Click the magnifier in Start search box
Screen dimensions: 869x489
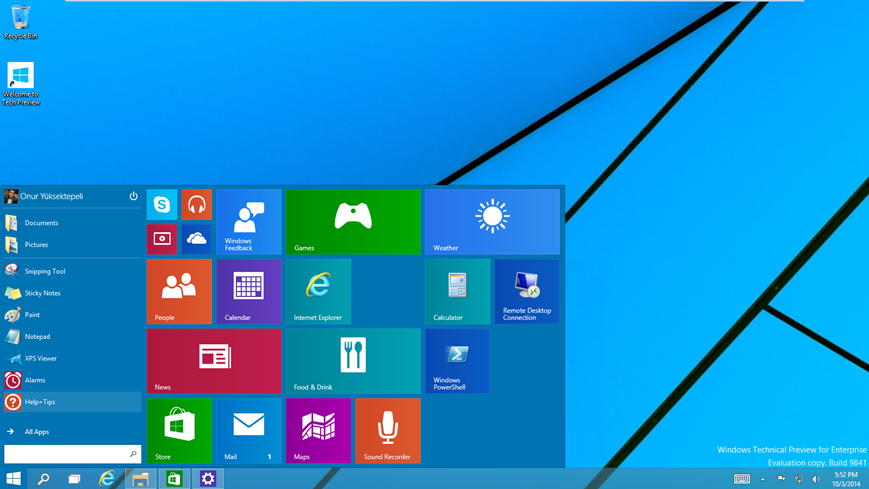click(133, 454)
